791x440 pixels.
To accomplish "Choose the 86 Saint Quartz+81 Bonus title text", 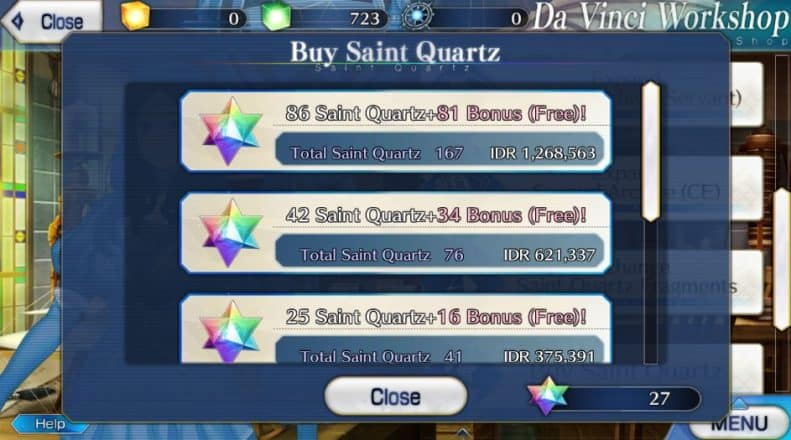I will pyautogui.click(x=436, y=113).
